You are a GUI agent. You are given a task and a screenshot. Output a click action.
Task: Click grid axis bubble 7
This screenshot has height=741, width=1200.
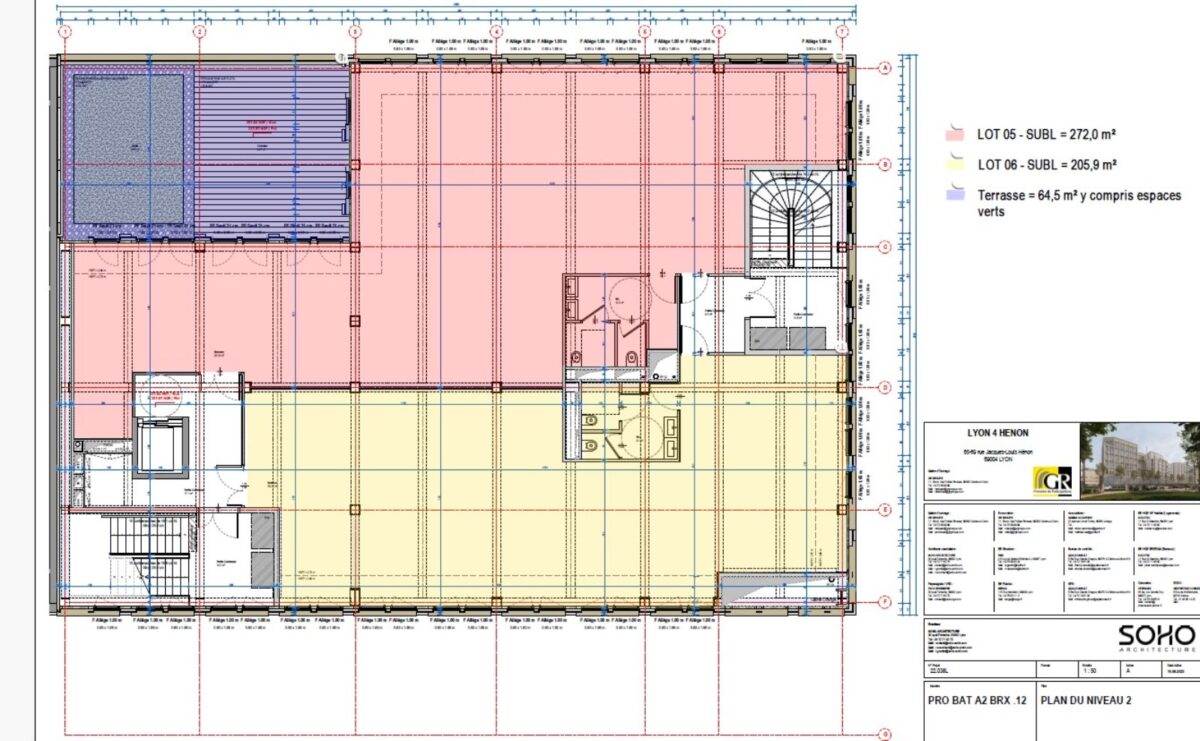(843, 32)
